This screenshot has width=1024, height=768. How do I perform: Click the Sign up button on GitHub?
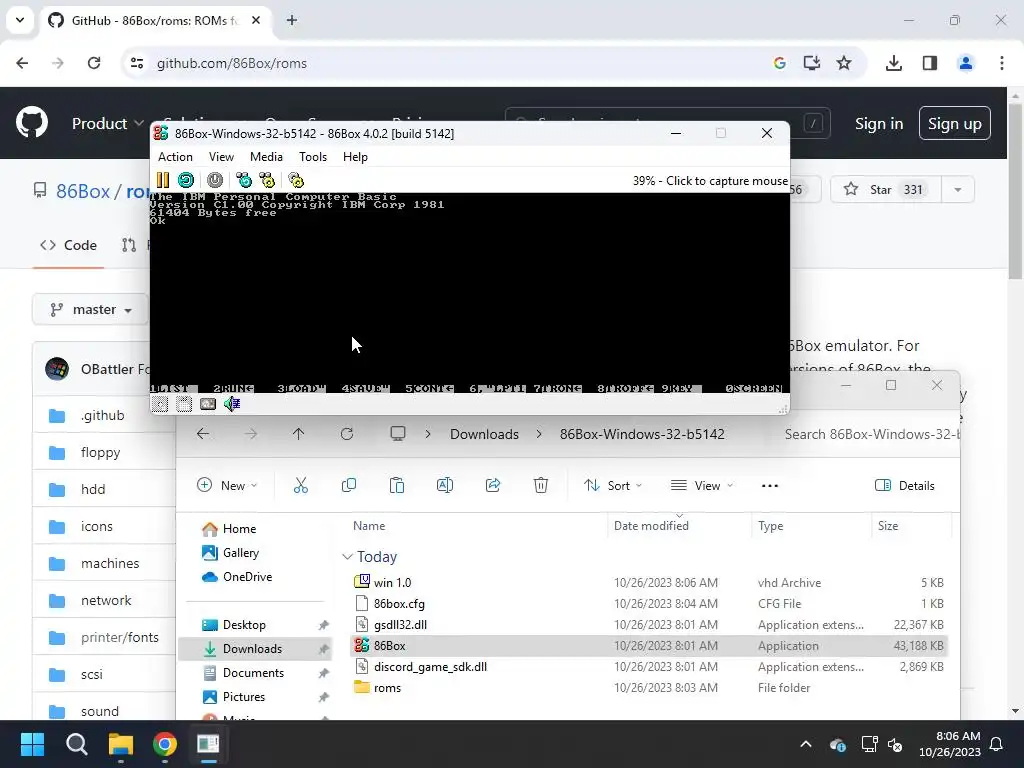tap(955, 123)
